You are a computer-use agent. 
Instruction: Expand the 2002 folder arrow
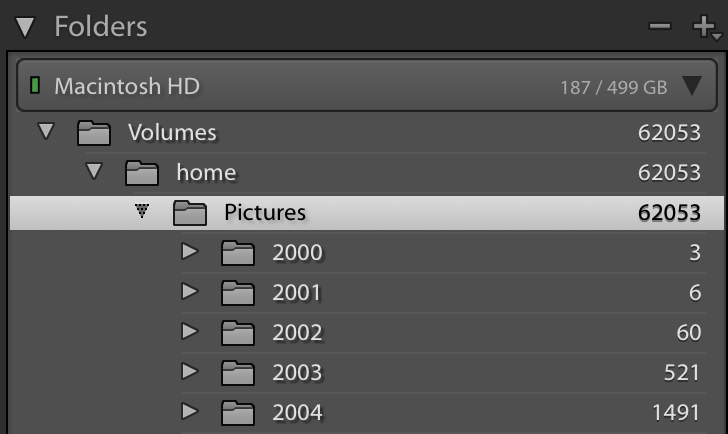click(x=190, y=332)
